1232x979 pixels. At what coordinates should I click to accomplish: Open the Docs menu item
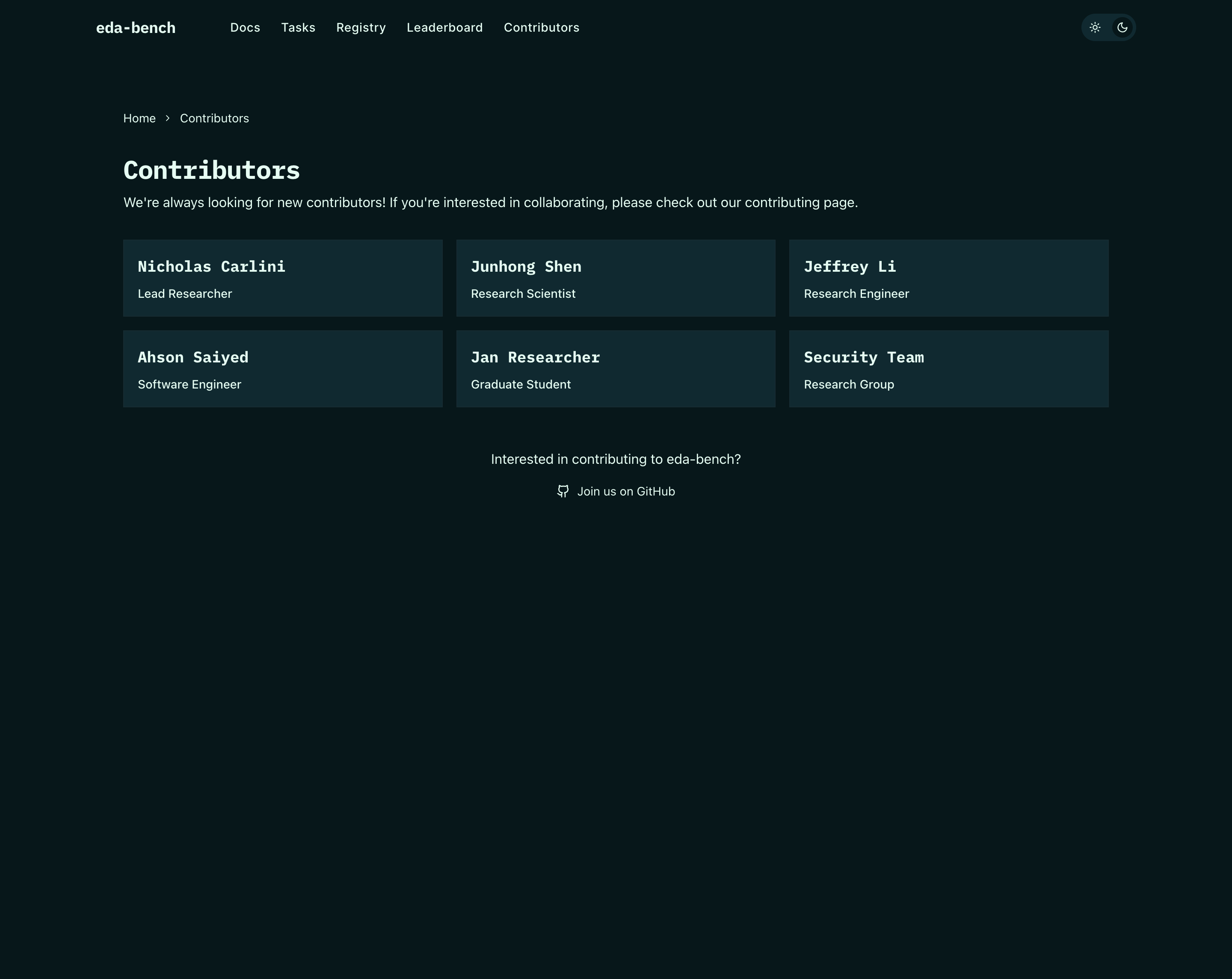click(x=245, y=27)
